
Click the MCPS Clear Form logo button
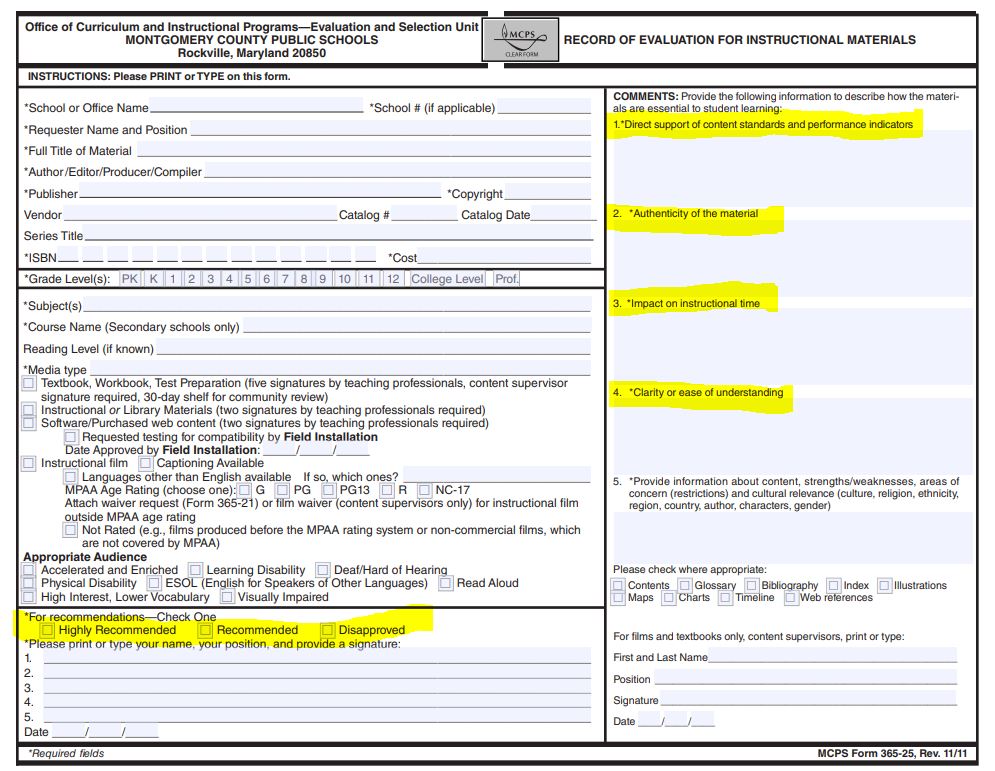[x=521, y=40]
